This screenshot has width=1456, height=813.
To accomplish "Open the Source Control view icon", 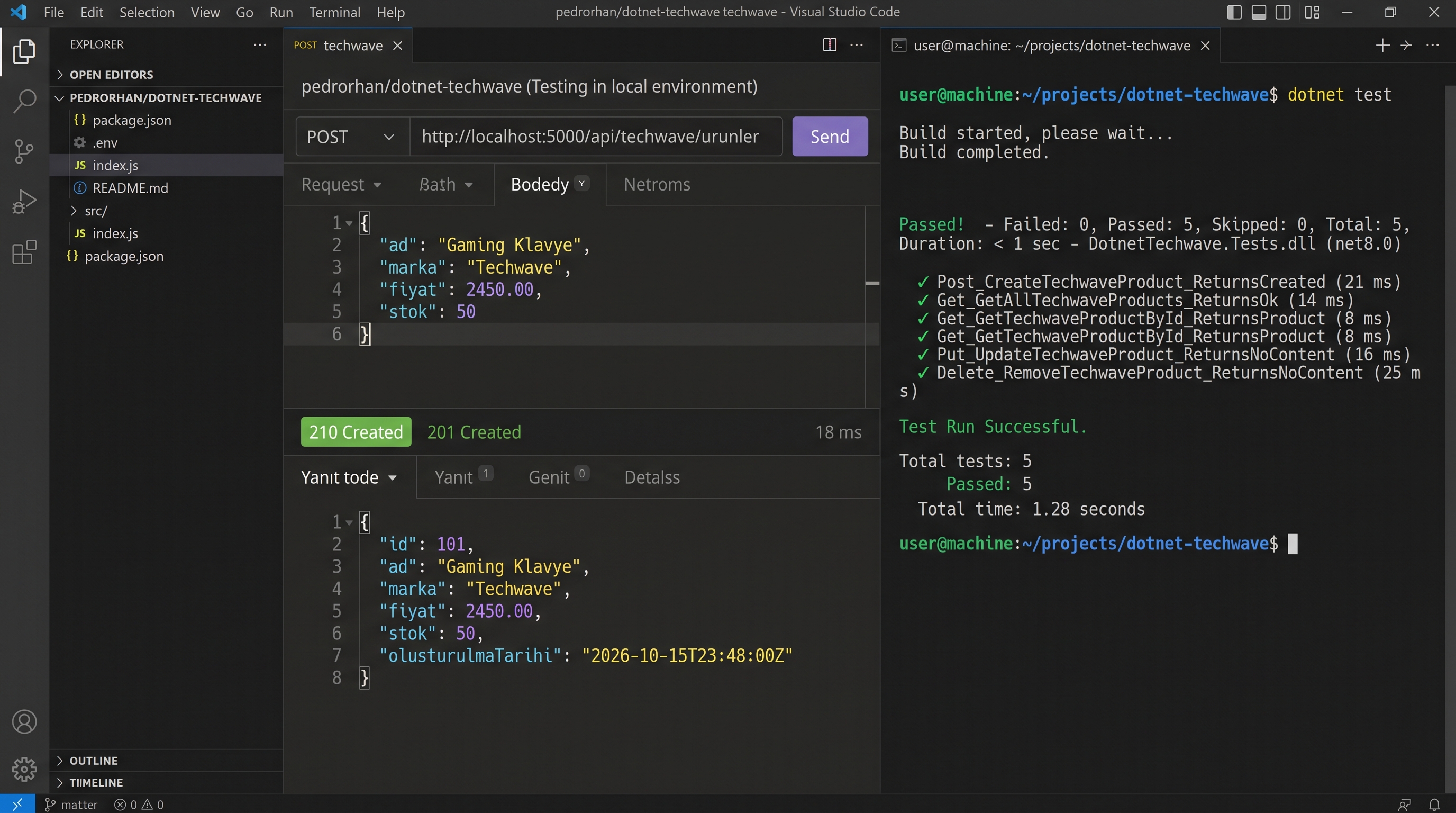I will [x=24, y=151].
